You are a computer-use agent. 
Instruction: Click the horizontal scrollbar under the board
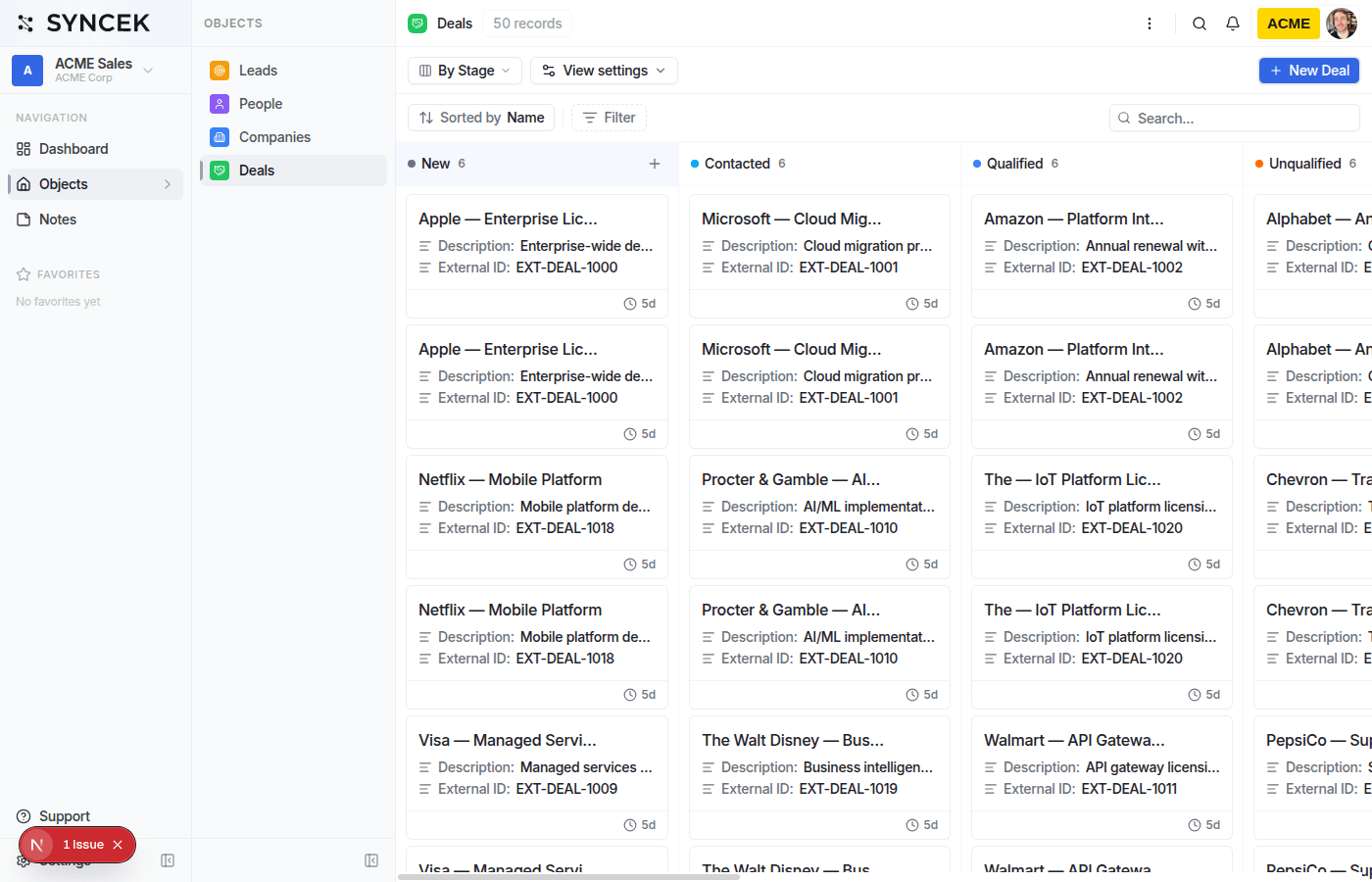click(x=568, y=877)
